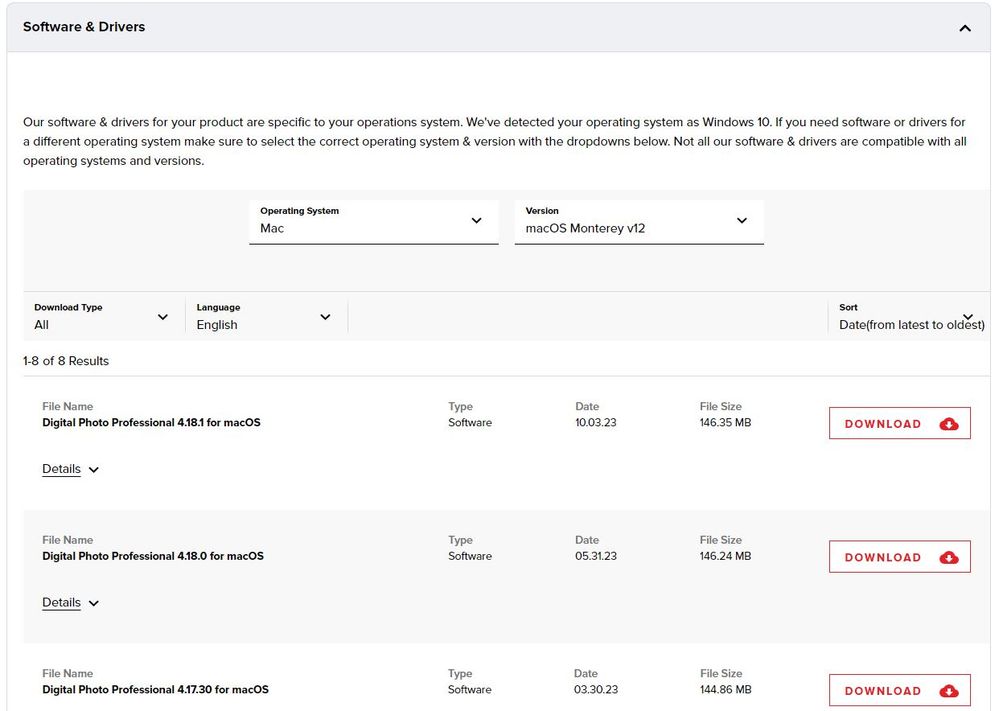The width and height of the screenshot is (999, 711).
Task: Click the Details chevron arrow under 4.18.0
Action: click(x=94, y=604)
